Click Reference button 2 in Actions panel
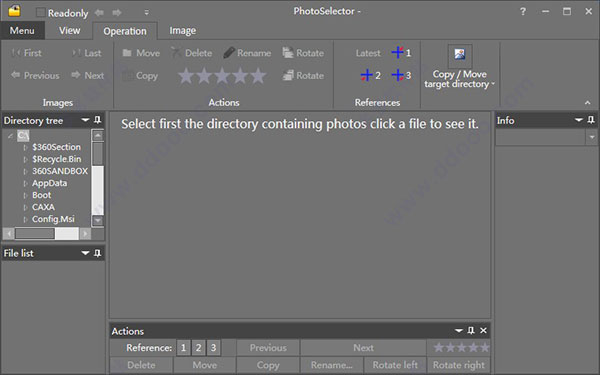600x375 pixels. 198,347
